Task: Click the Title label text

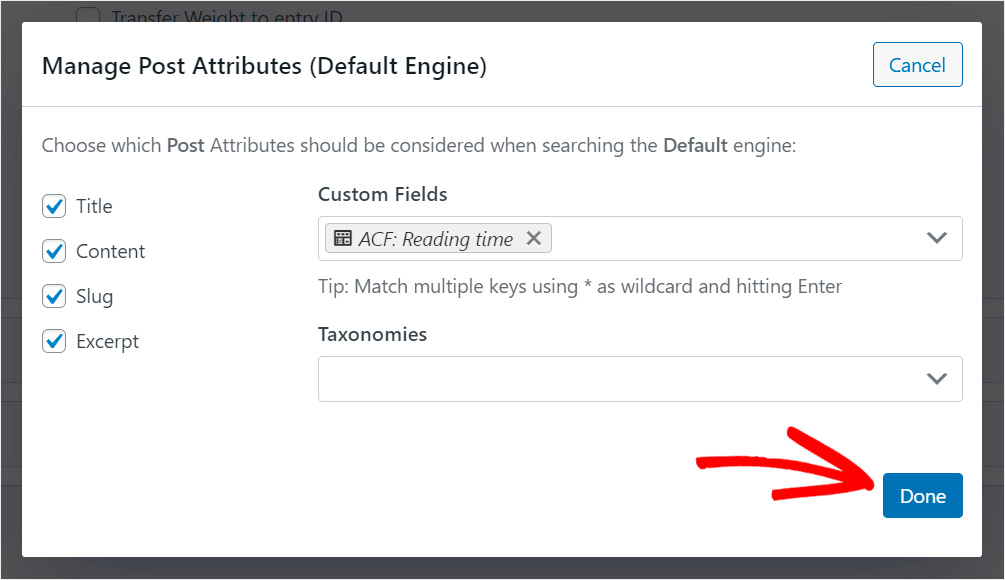Action: [94, 206]
